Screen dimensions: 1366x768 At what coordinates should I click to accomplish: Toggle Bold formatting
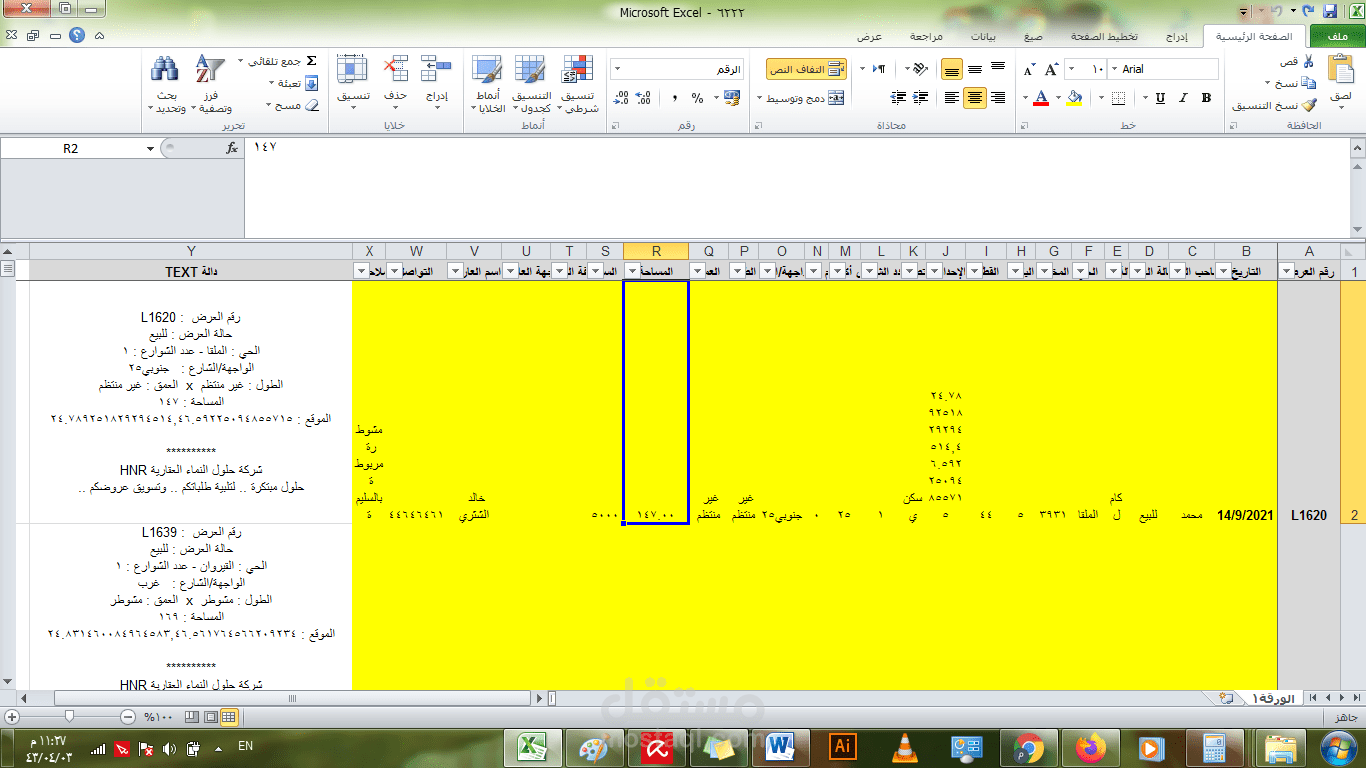1206,98
